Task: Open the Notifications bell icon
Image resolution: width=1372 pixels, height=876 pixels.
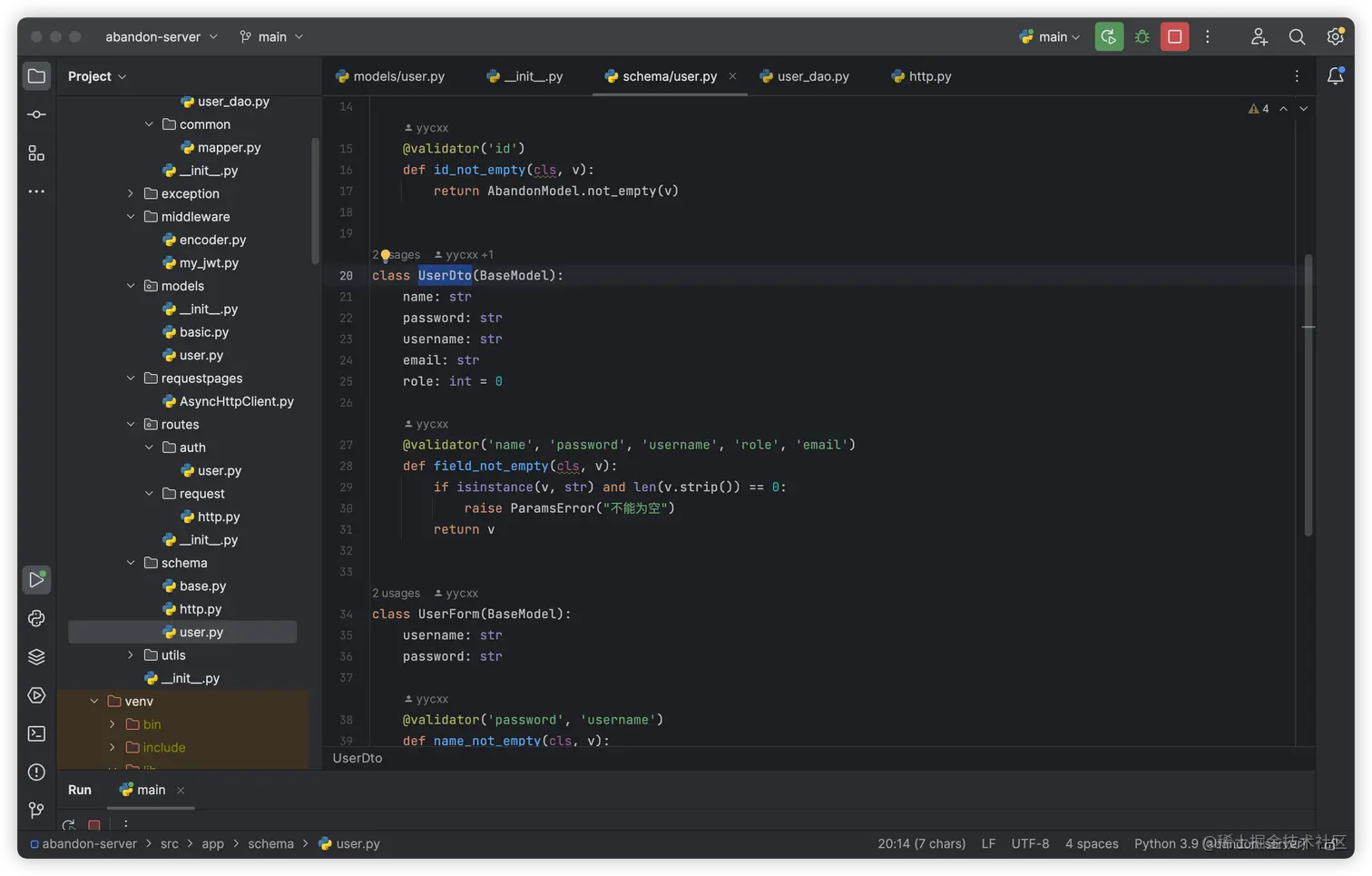Action: (1335, 76)
